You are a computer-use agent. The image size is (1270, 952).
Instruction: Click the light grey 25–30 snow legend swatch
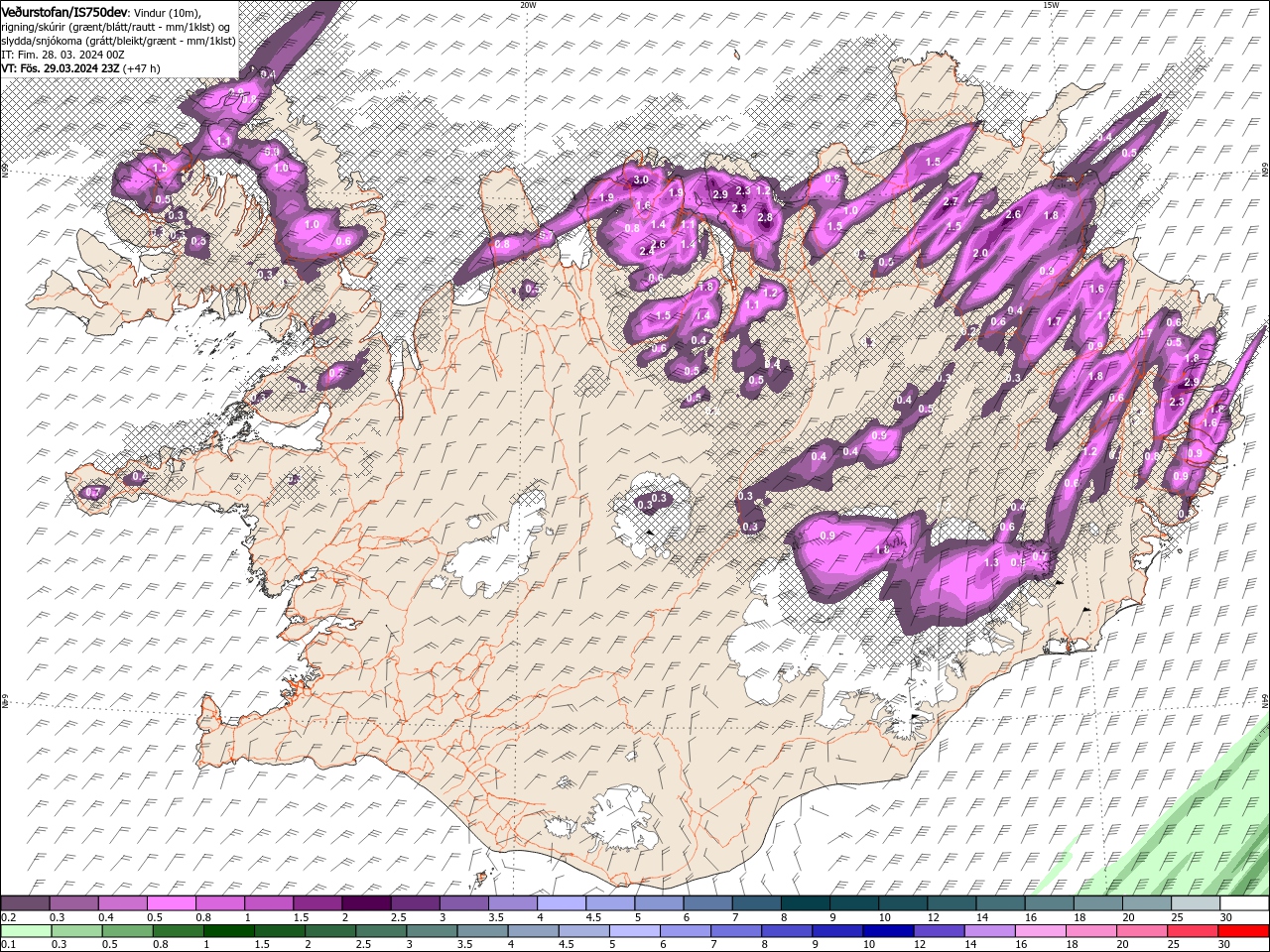click(x=1196, y=903)
